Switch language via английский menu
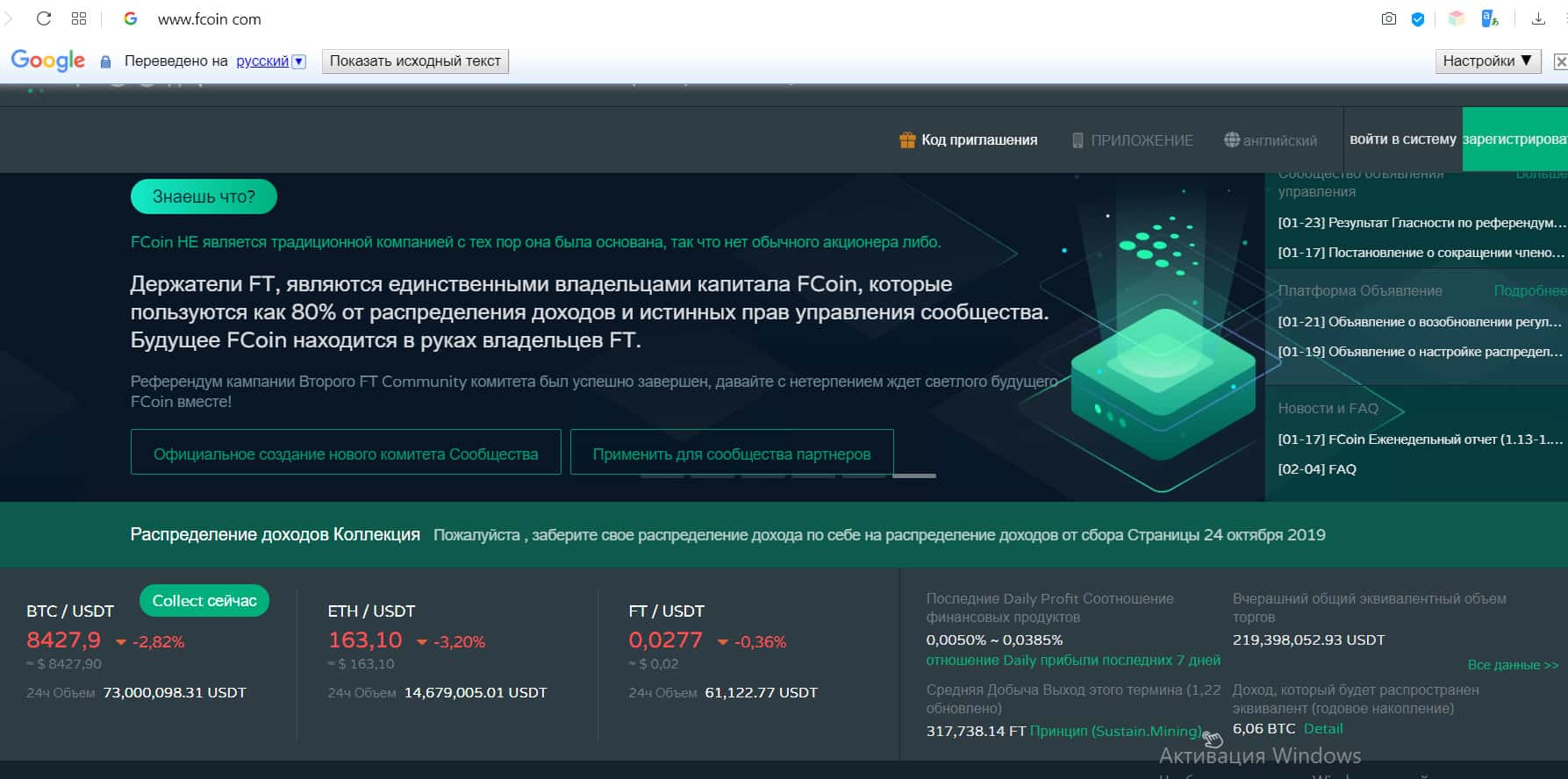Viewport: 1568px width, 779px height. (1280, 140)
